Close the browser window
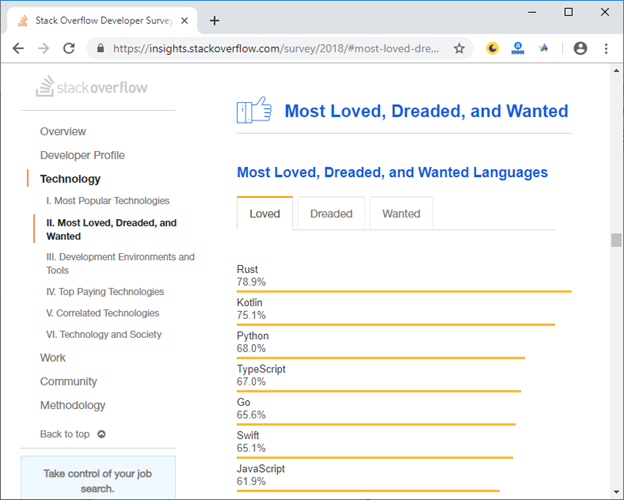 605,12
